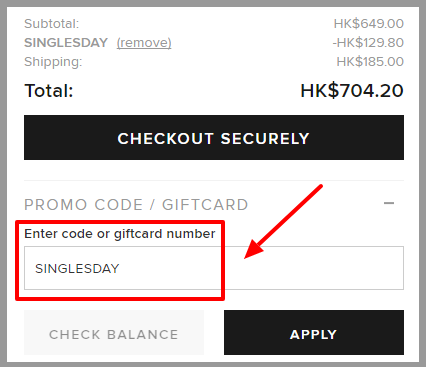Image resolution: width=426 pixels, height=367 pixels.
Task: Click the divider line above promo section
Action: click(214, 181)
